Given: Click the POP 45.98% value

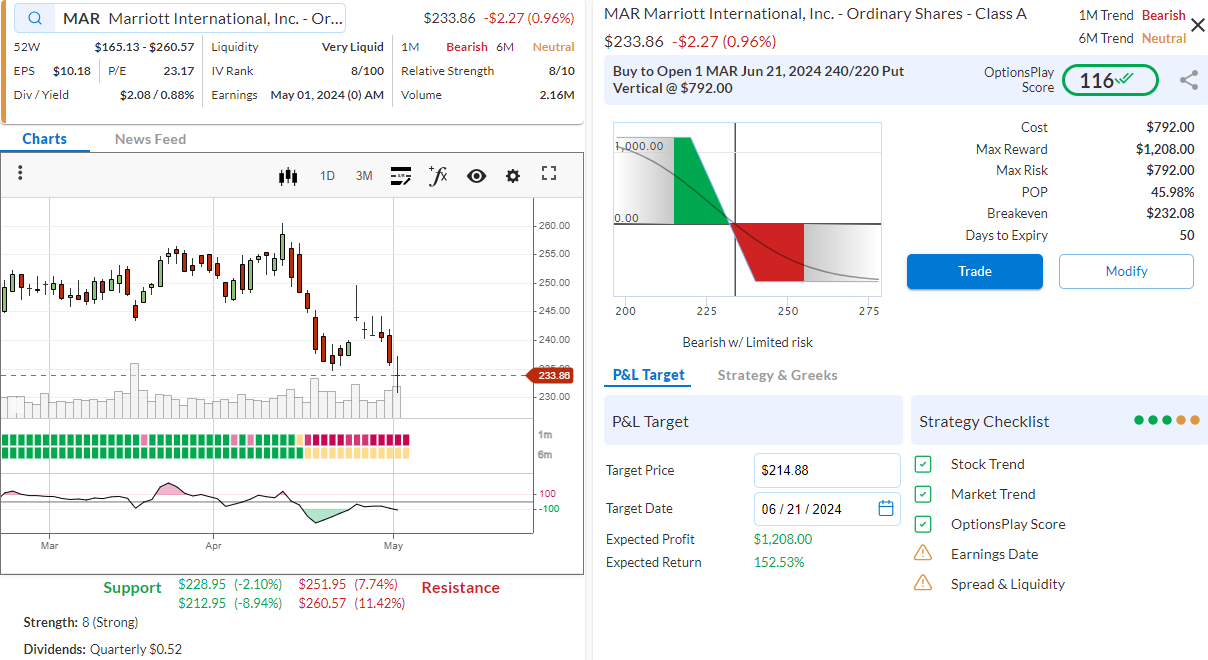Looking at the screenshot, I should pyautogui.click(x=1172, y=192).
